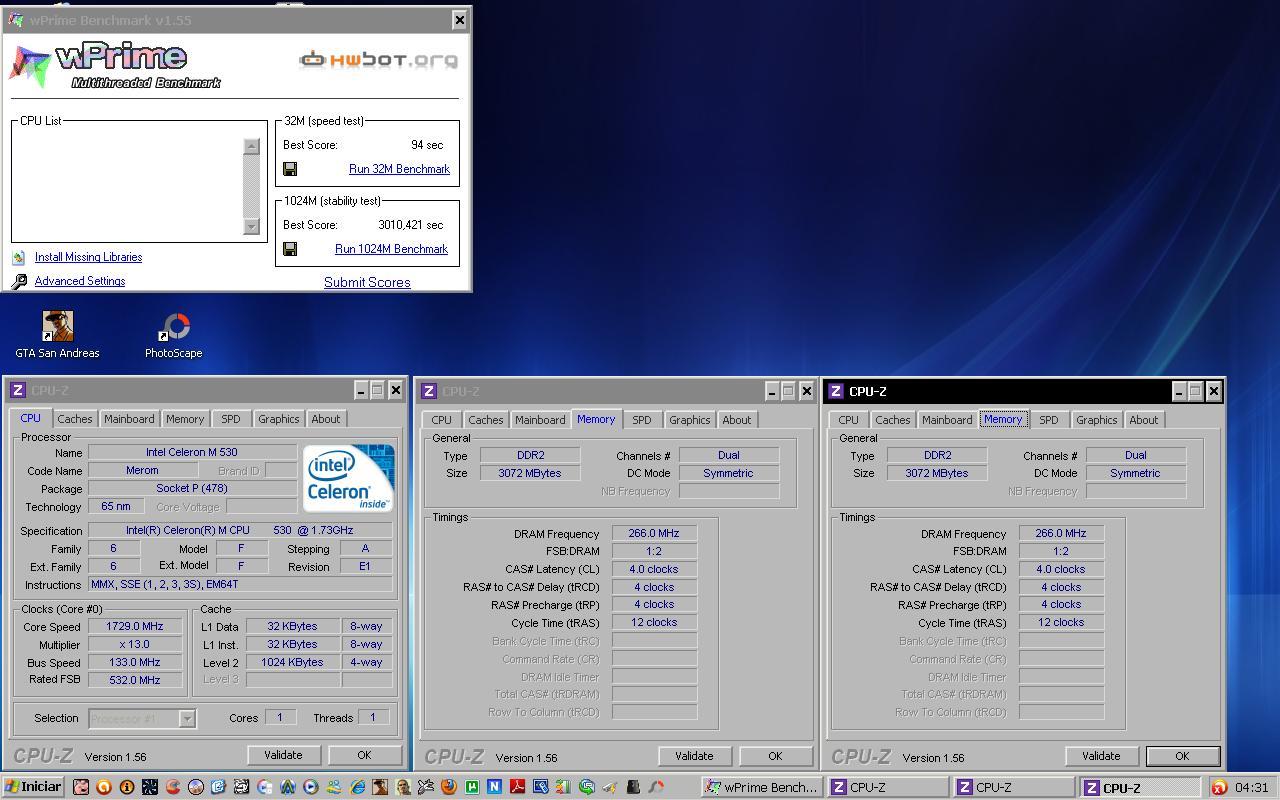Image resolution: width=1280 pixels, height=800 pixels.
Task: Click the wrench icon beside Advanced Settings
Action: point(19,282)
